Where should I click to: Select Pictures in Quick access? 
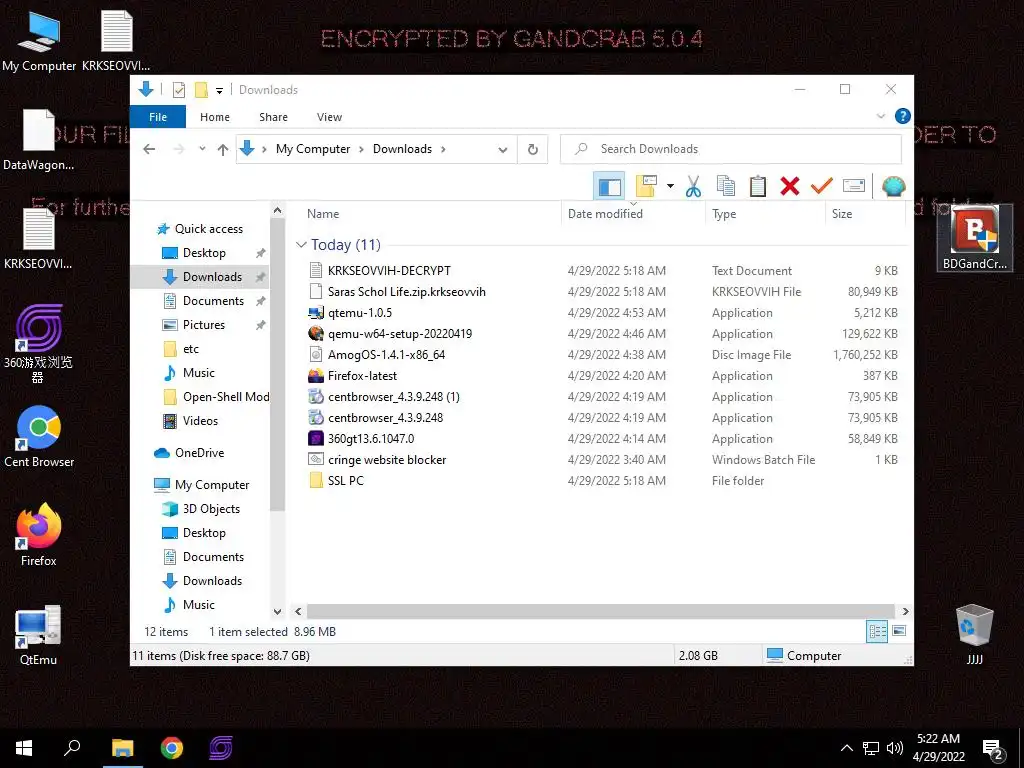click(204, 325)
